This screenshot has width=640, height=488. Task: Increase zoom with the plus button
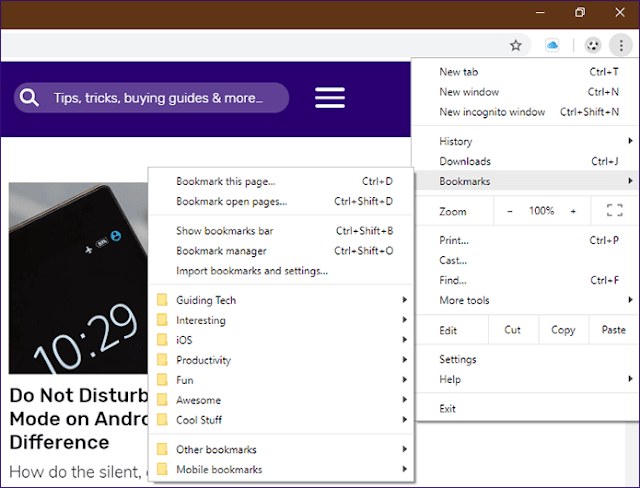[573, 211]
